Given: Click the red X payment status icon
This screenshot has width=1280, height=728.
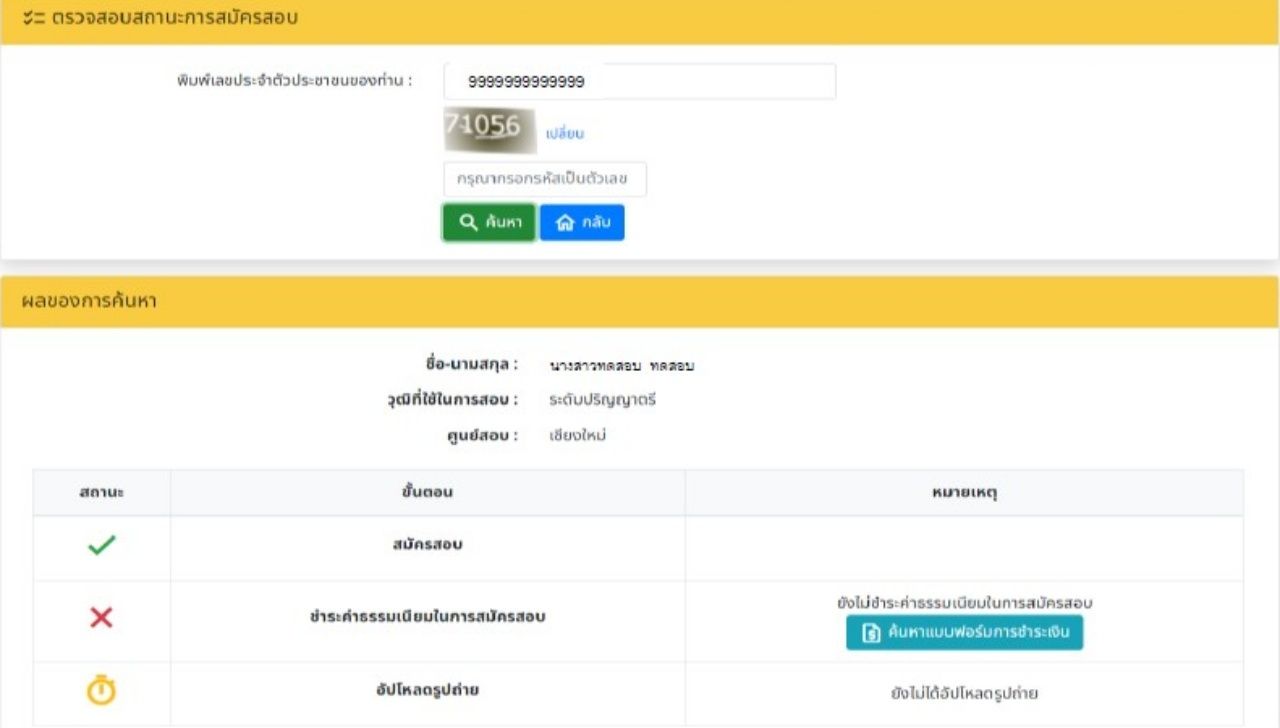Looking at the screenshot, I should point(101,618).
